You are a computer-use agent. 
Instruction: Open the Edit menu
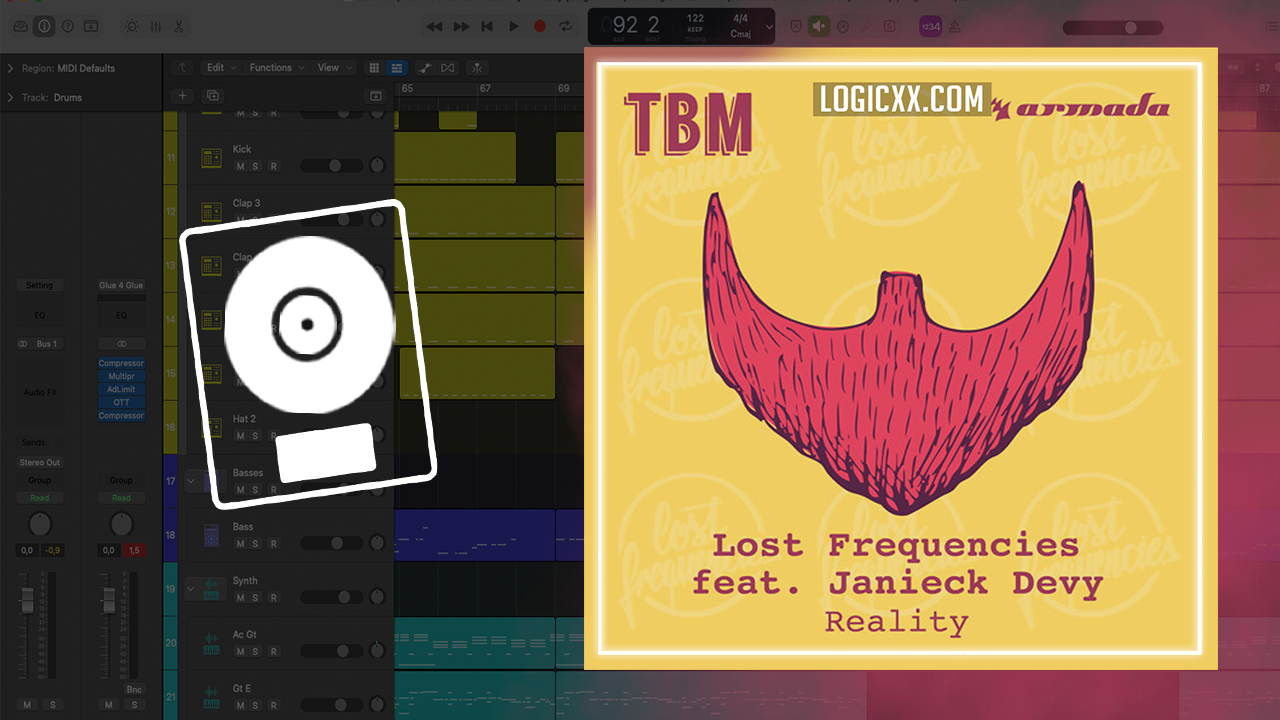pyautogui.click(x=221, y=67)
